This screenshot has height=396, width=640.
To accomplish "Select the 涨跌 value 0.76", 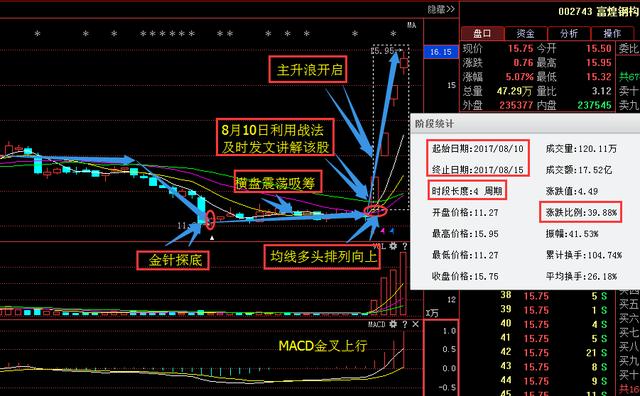I will tap(523, 62).
